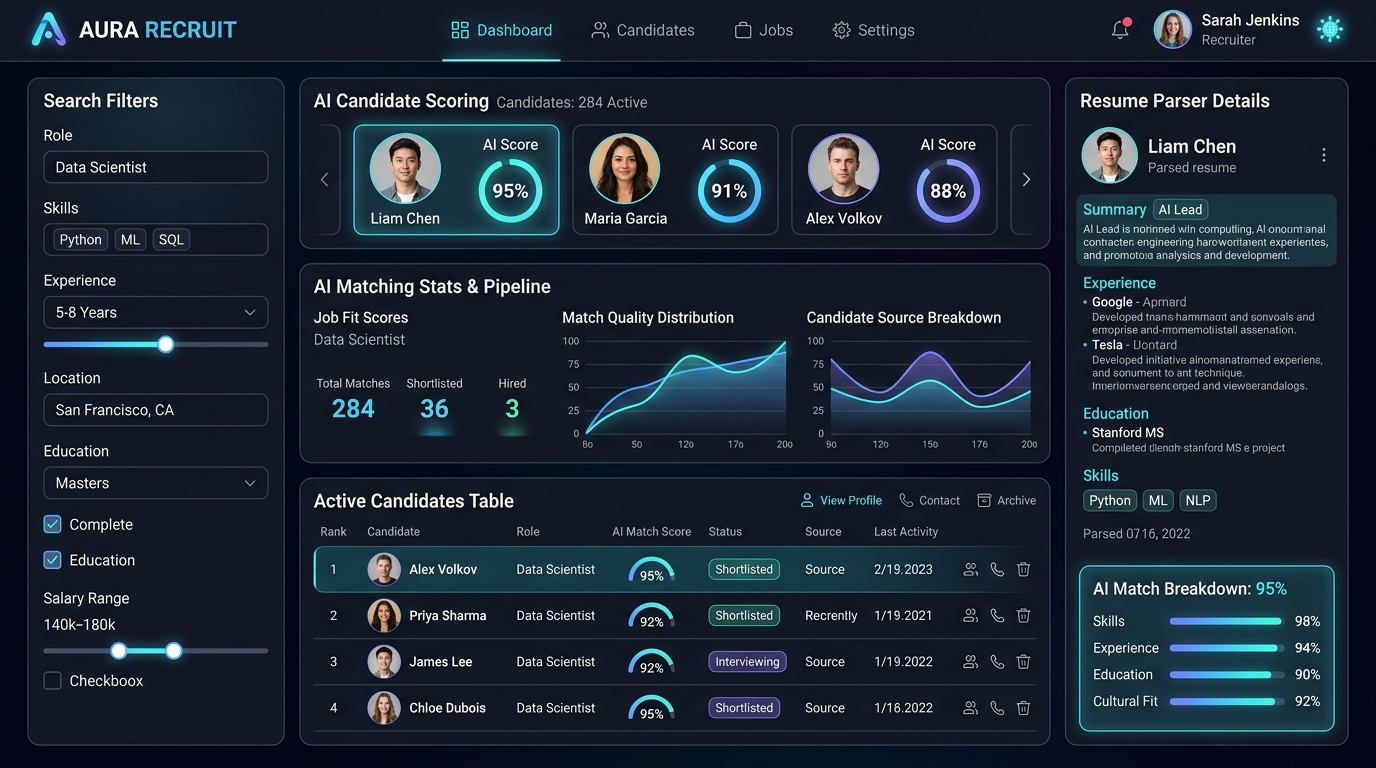Click the lower Salary Range slider handle
Viewport: 1376px width, 768px height.
point(119,651)
